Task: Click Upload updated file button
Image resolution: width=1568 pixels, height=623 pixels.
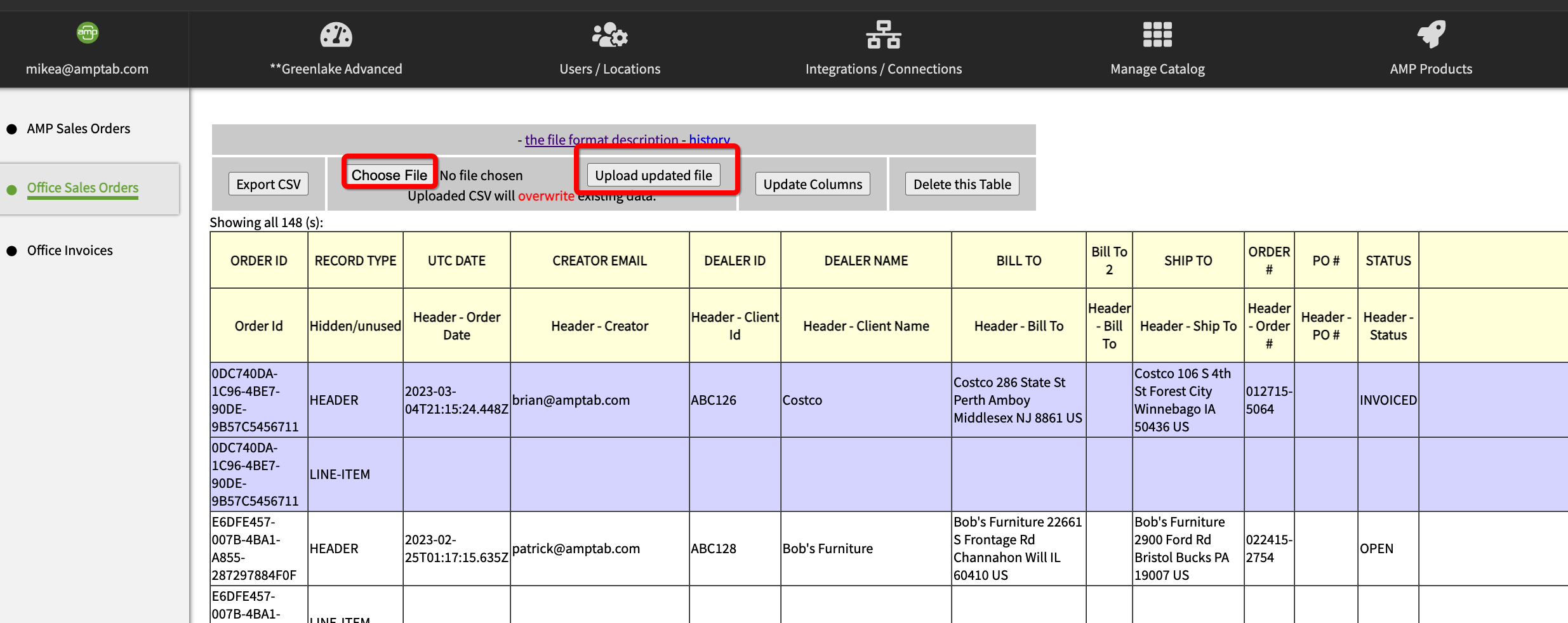Action: coord(653,175)
